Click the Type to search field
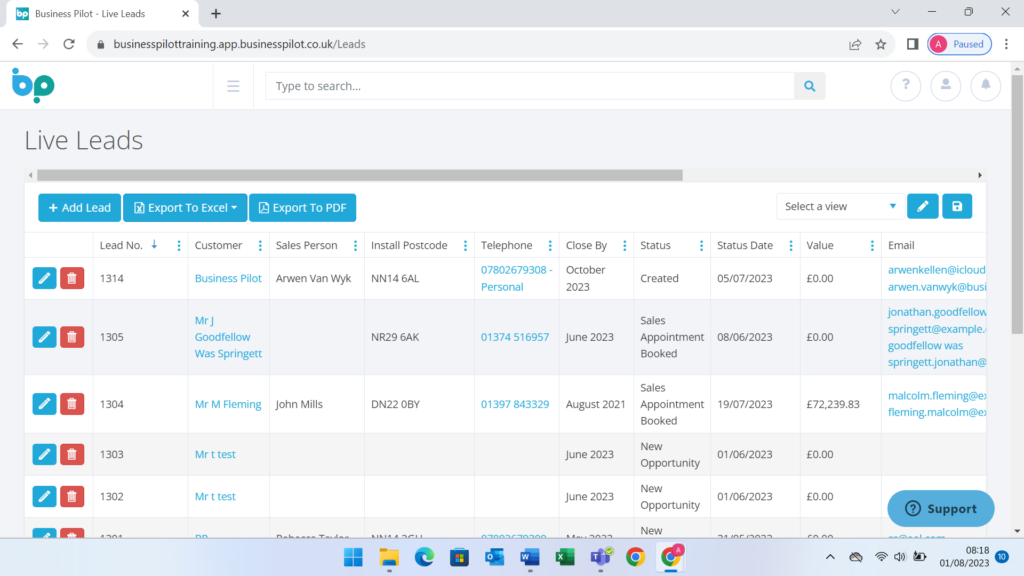 coord(530,86)
